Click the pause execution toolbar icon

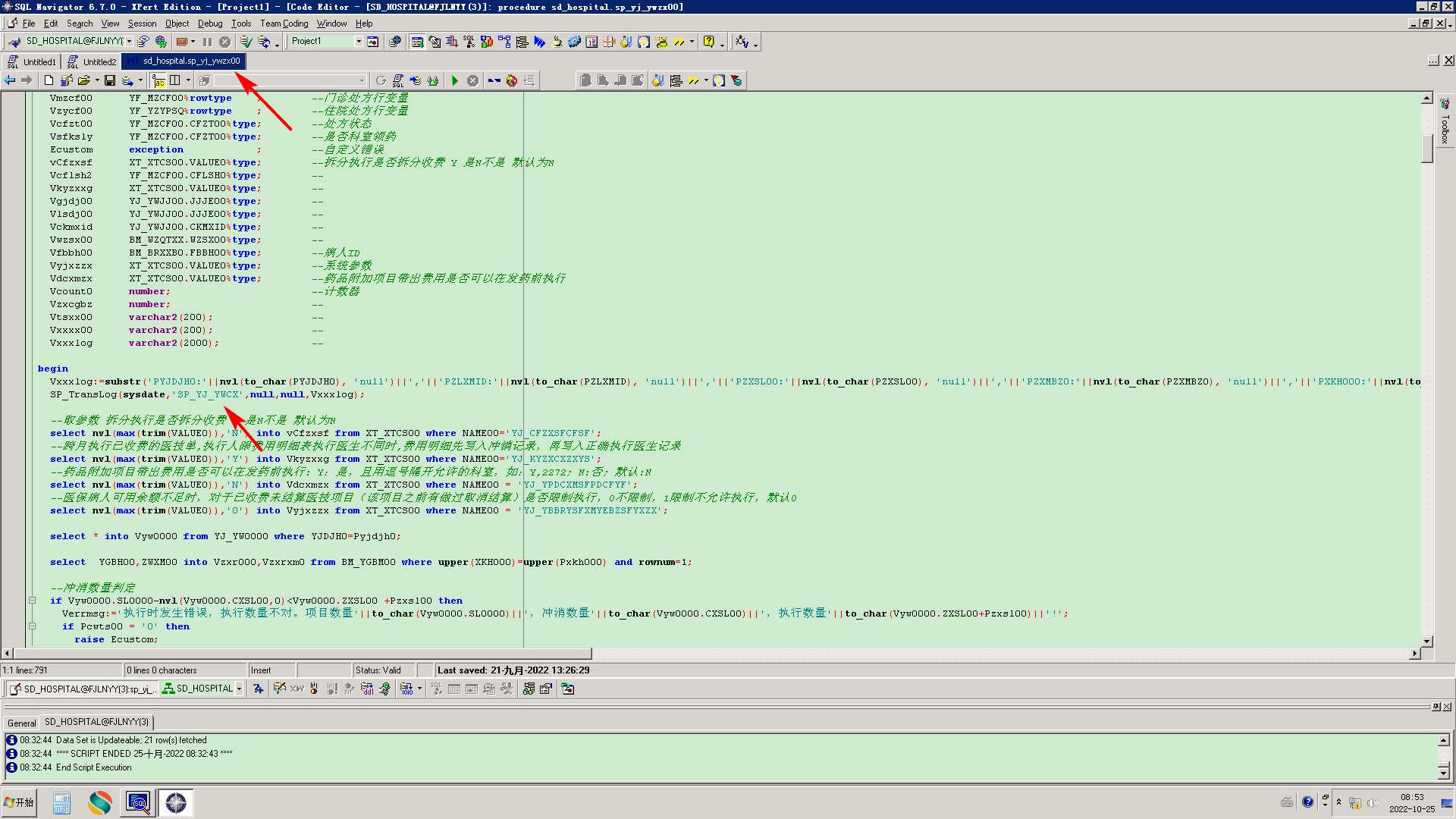[207, 42]
